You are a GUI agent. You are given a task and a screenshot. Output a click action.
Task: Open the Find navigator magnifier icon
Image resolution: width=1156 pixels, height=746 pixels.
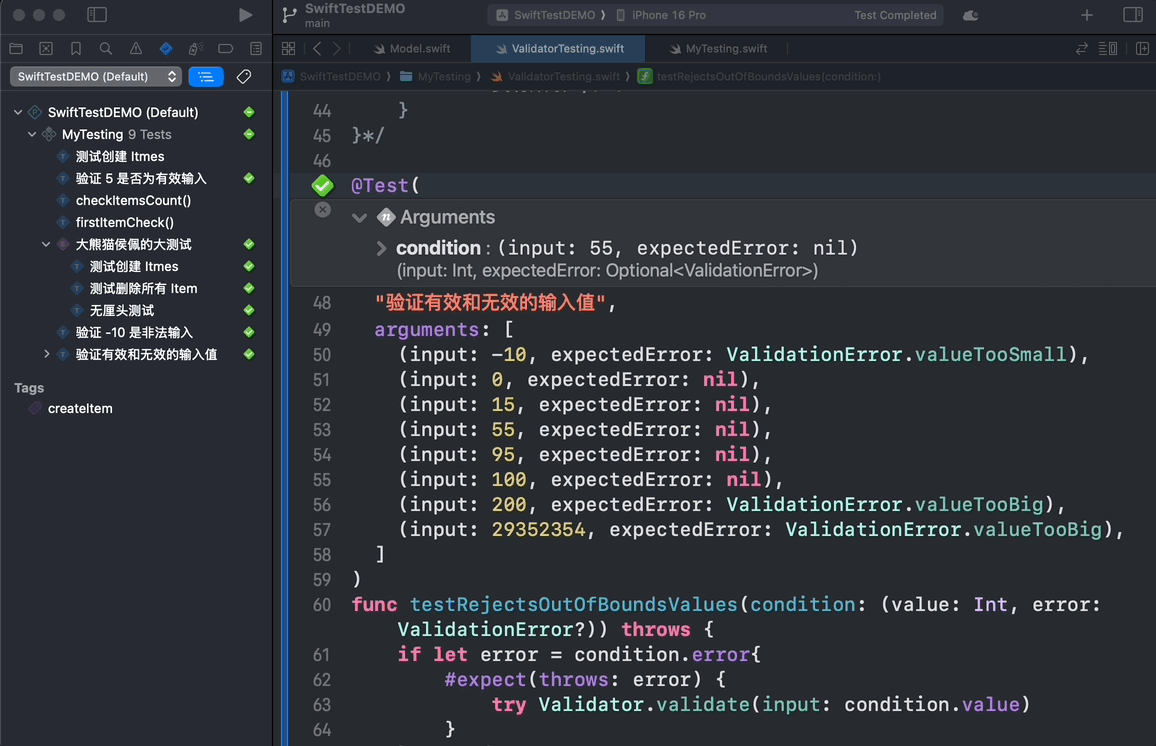click(106, 48)
